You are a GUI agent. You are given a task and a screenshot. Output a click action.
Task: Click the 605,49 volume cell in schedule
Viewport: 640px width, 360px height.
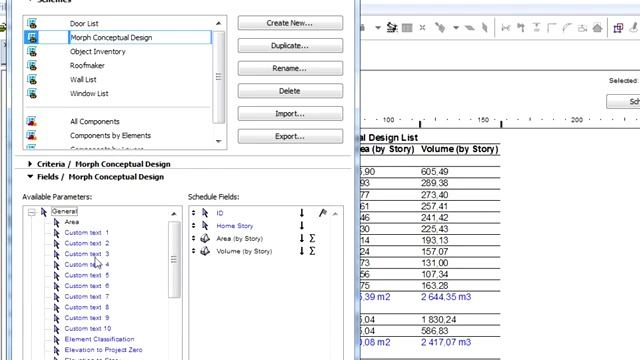pyautogui.click(x=435, y=172)
